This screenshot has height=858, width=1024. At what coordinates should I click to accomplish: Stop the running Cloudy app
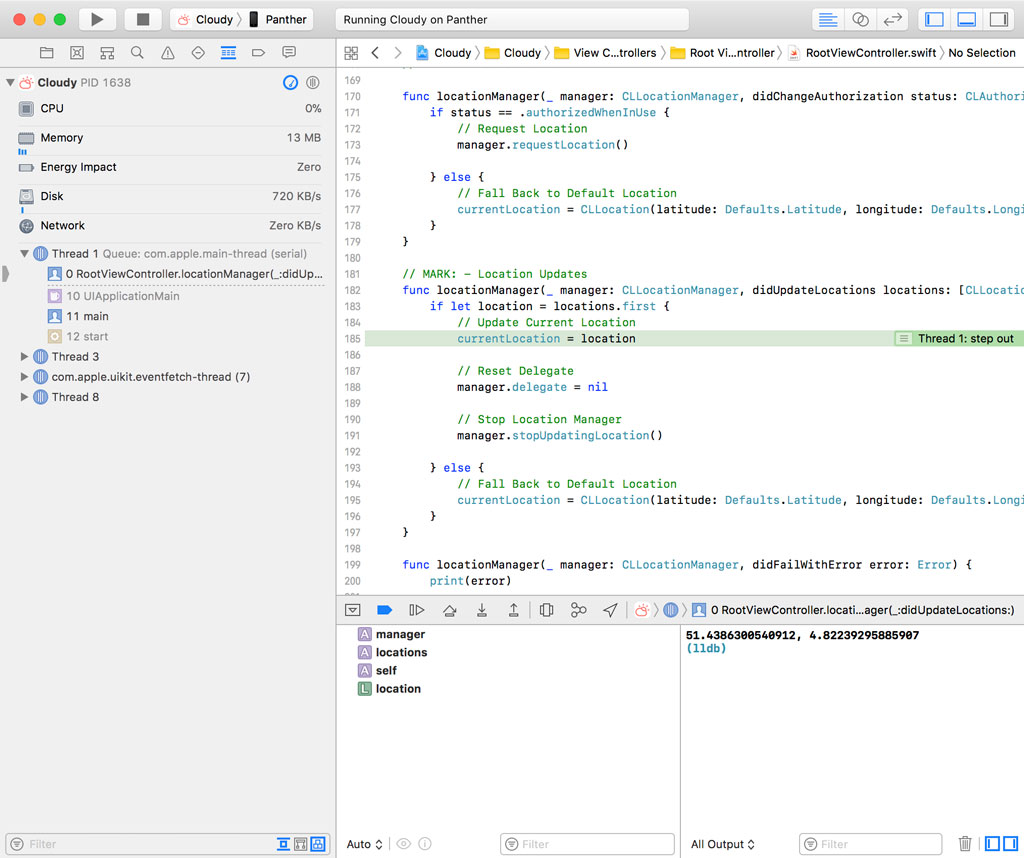coord(143,19)
